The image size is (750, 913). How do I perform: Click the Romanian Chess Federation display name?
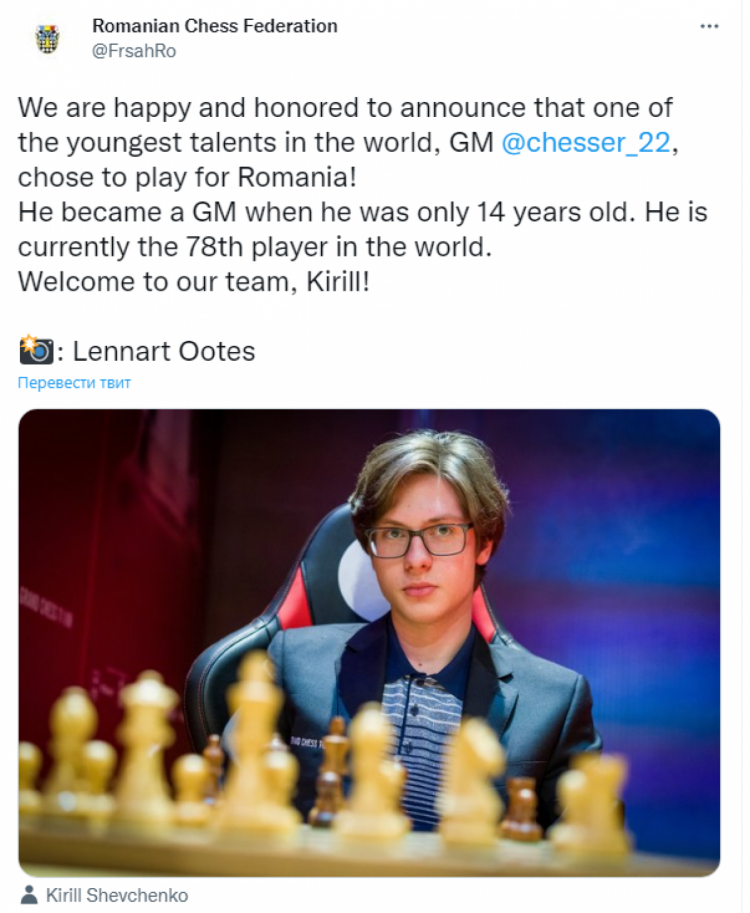click(214, 26)
